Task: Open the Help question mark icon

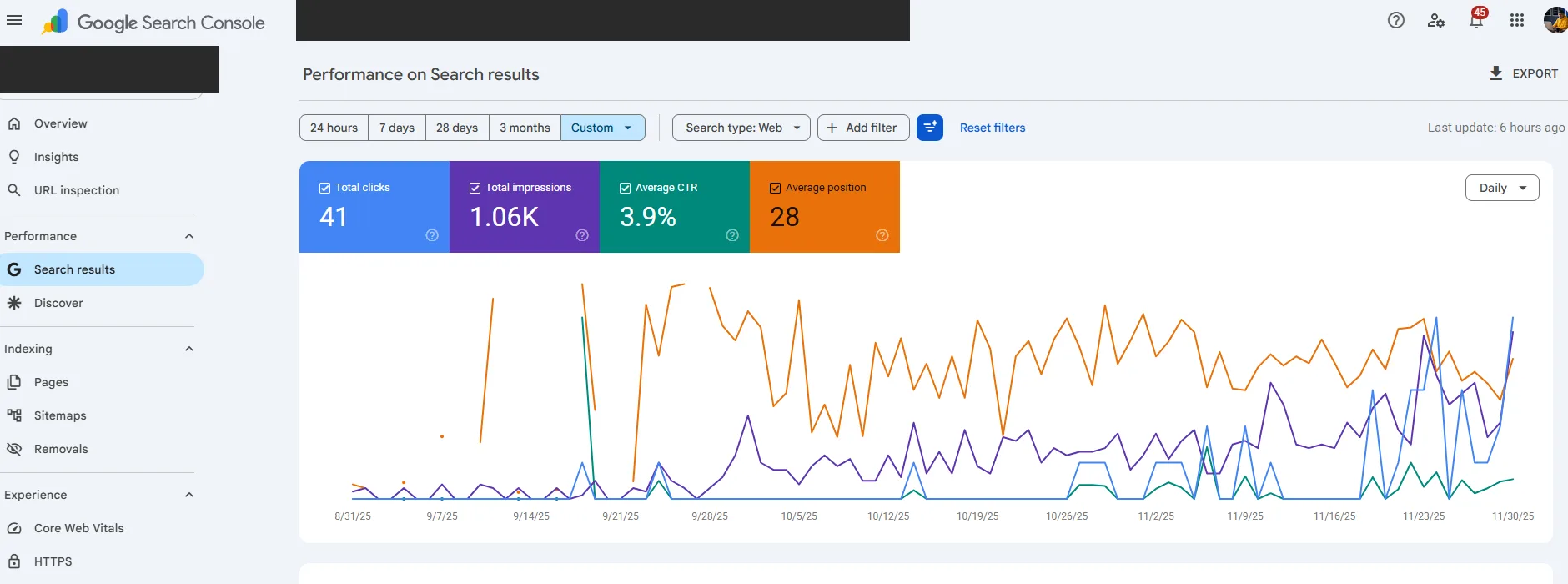Action: 1396,21
